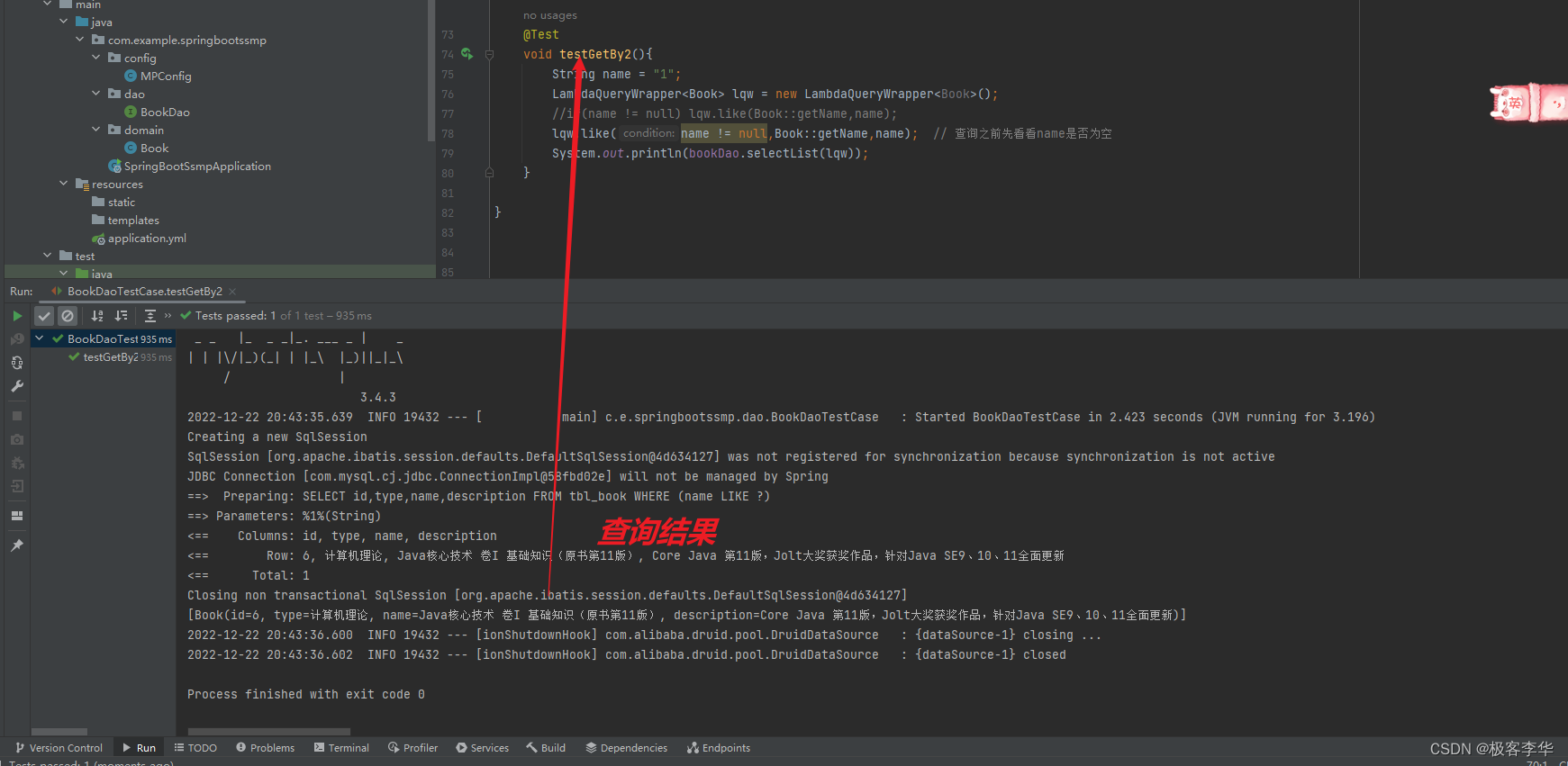Pin the Run tab with pin icon
This screenshot has width=1568, height=766.
(x=17, y=545)
